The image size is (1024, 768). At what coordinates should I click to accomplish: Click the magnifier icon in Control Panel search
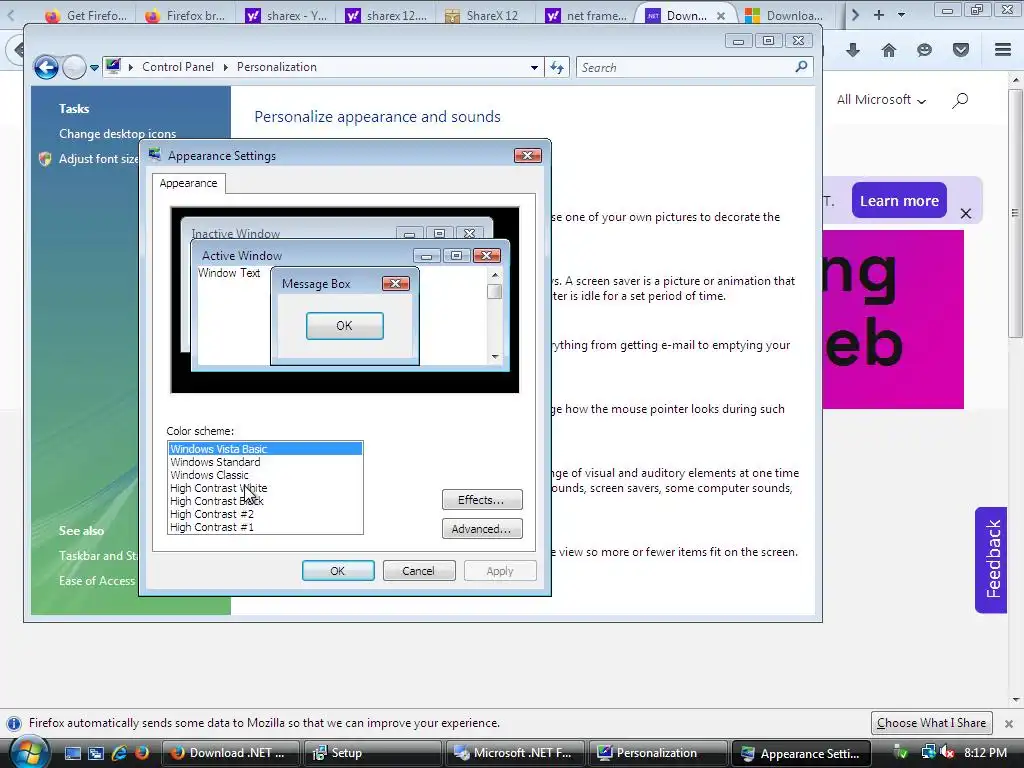tap(801, 67)
